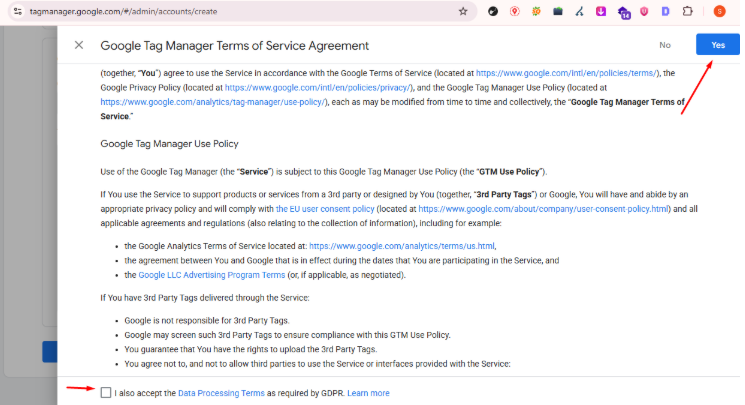Image resolution: width=745 pixels, height=405 pixels.
Task: Open the blue D extension icon
Action: point(666,11)
